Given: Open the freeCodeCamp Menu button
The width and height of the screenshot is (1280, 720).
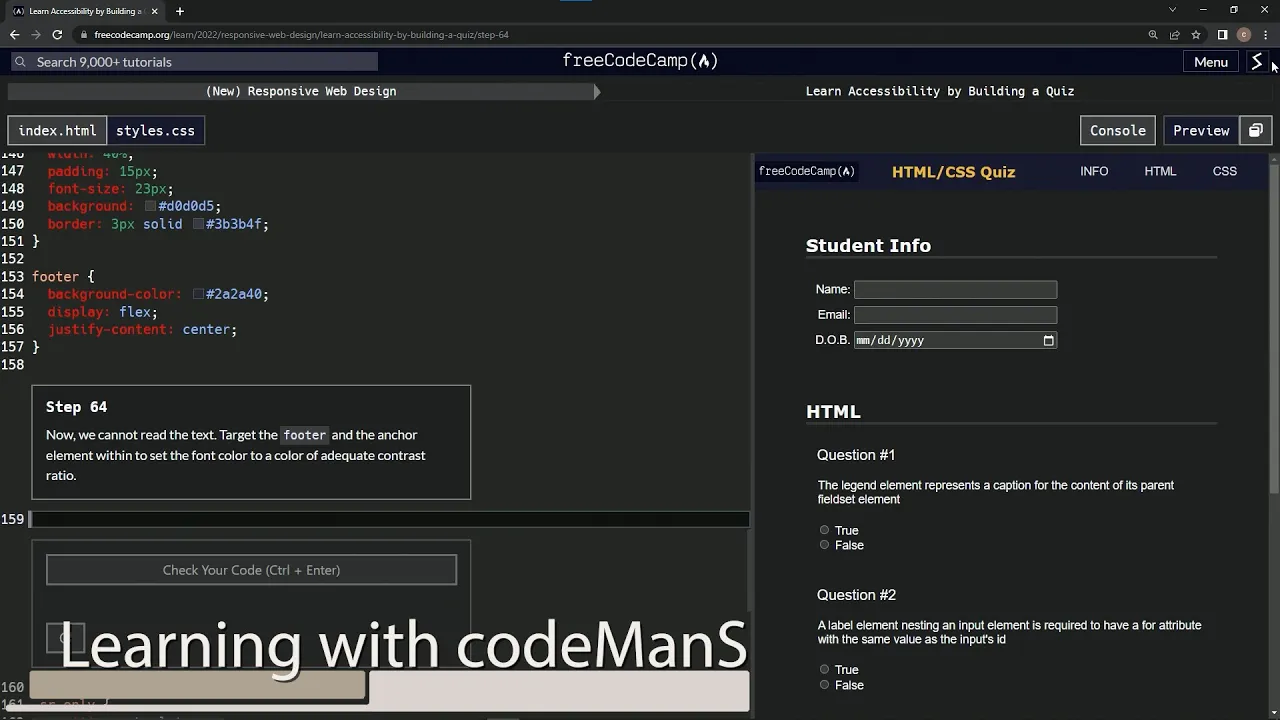Looking at the screenshot, I should (1210, 62).
